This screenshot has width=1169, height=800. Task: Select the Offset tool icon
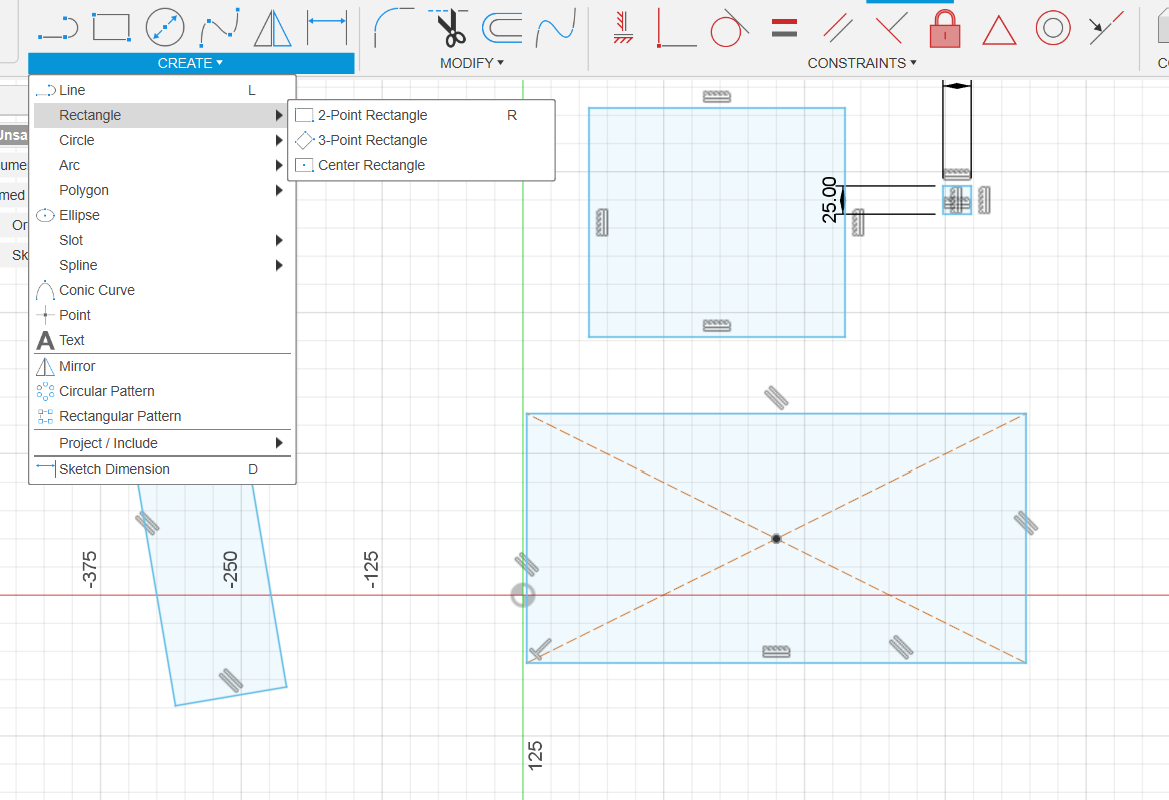502,28
